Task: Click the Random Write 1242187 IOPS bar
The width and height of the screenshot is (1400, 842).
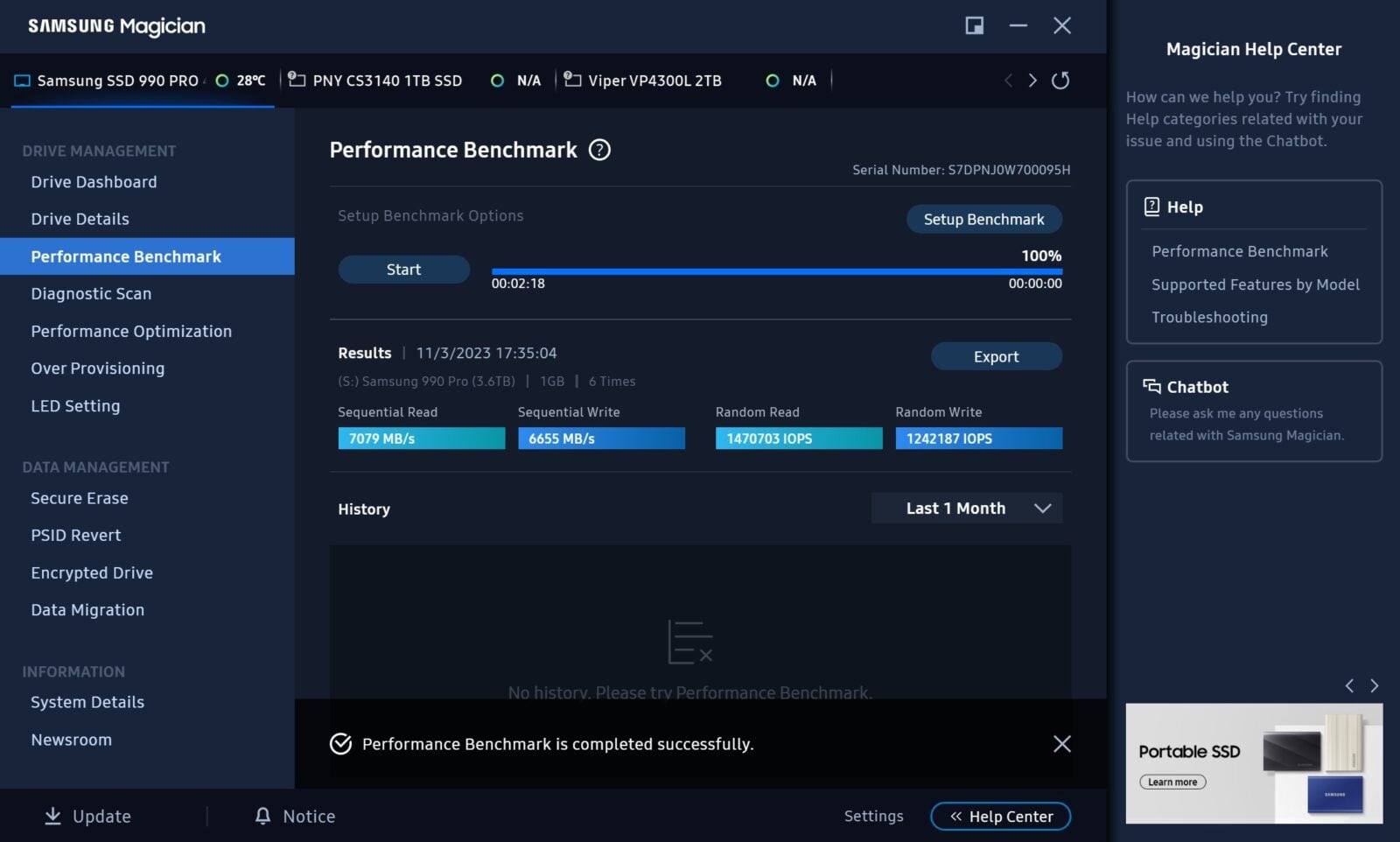Action: pyautogui.click(x=978, y=439)
